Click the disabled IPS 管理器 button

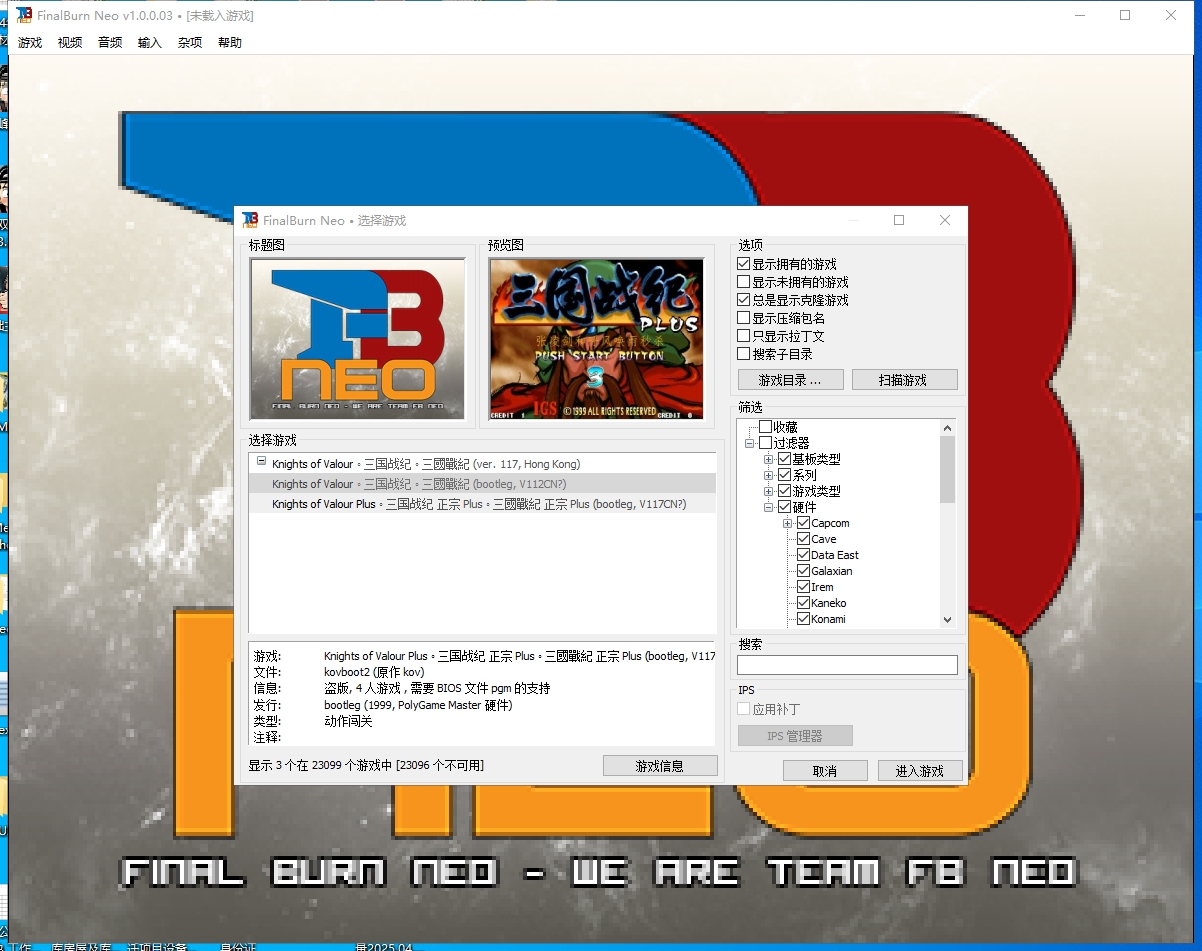pos(795,736)
